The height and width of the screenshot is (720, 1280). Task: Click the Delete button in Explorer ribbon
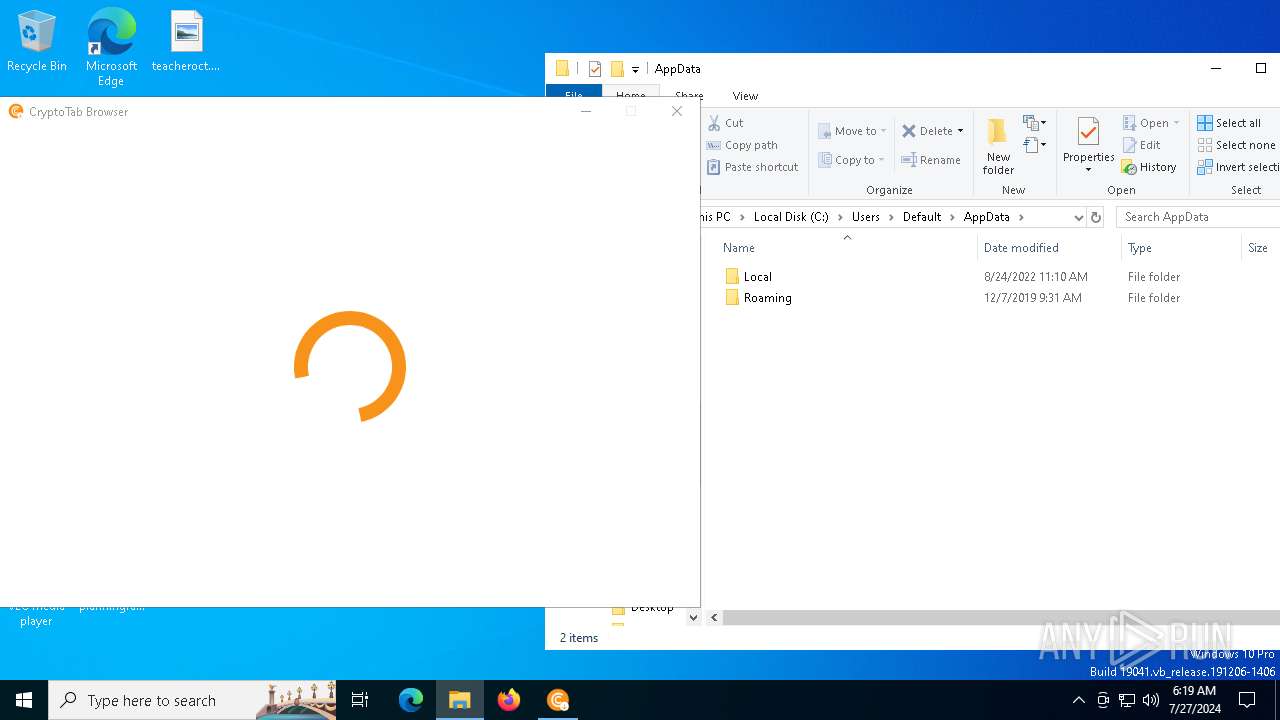(x=927, y=131)
